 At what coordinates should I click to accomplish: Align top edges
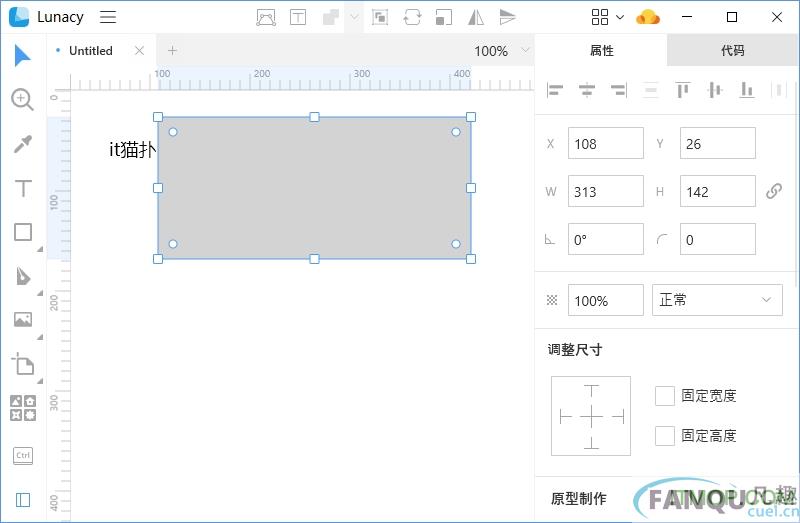pos(683,90)
